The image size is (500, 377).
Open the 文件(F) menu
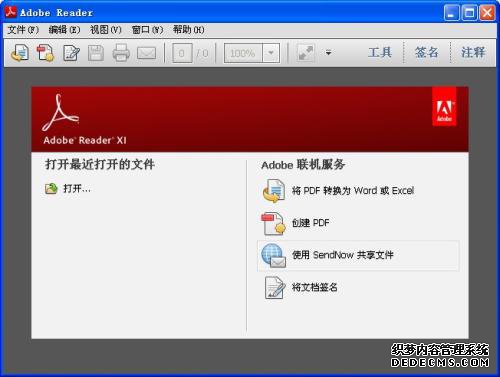click(x=23, y=30)
